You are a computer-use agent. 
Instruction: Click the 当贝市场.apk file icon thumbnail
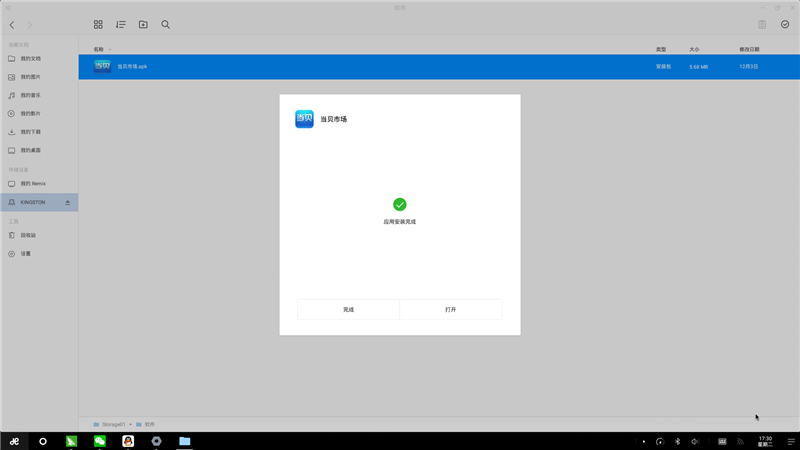click(x=102, y=66)
